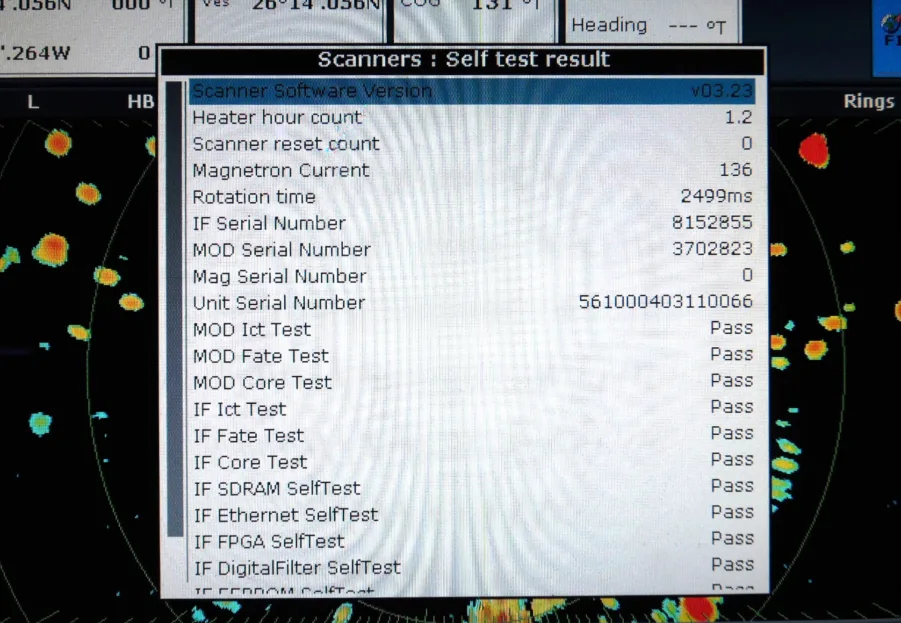
Task: Select the IF FPGA SelfTest row
Action: coord(472,540)
